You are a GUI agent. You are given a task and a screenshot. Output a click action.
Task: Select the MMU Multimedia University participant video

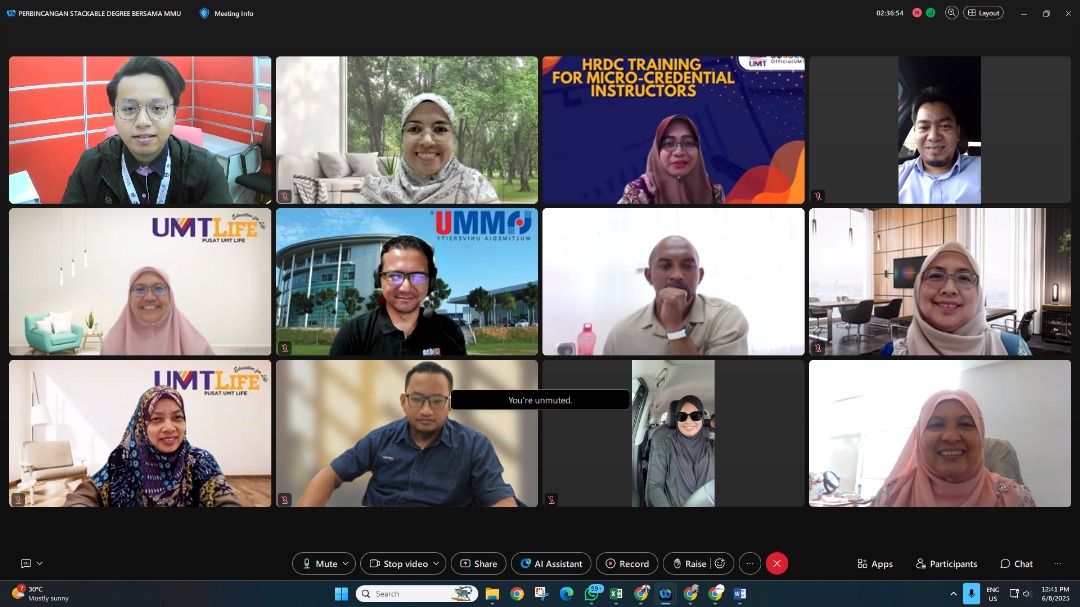[407, 282]
